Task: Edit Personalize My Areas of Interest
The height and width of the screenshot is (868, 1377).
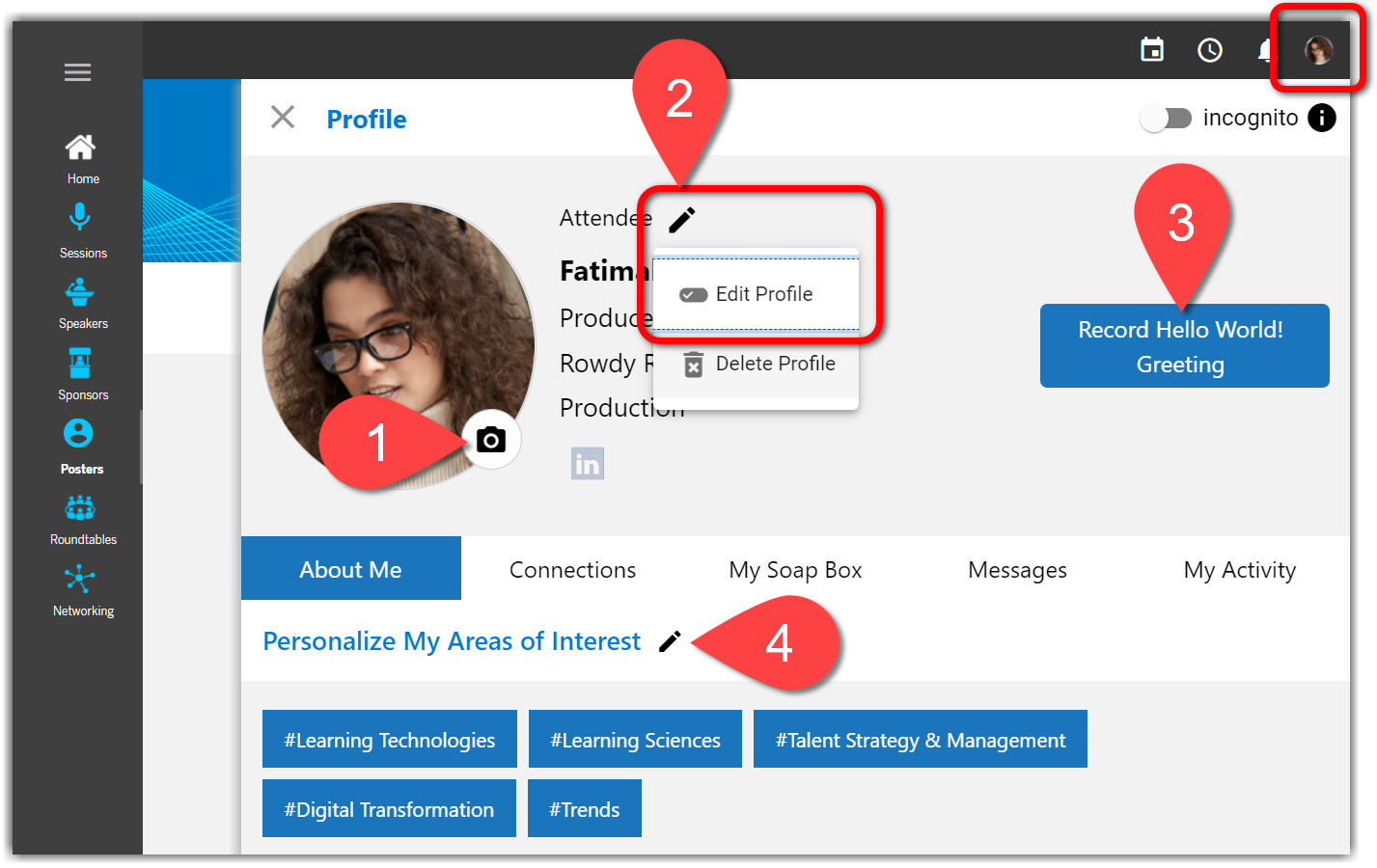Action: (670, 641)
